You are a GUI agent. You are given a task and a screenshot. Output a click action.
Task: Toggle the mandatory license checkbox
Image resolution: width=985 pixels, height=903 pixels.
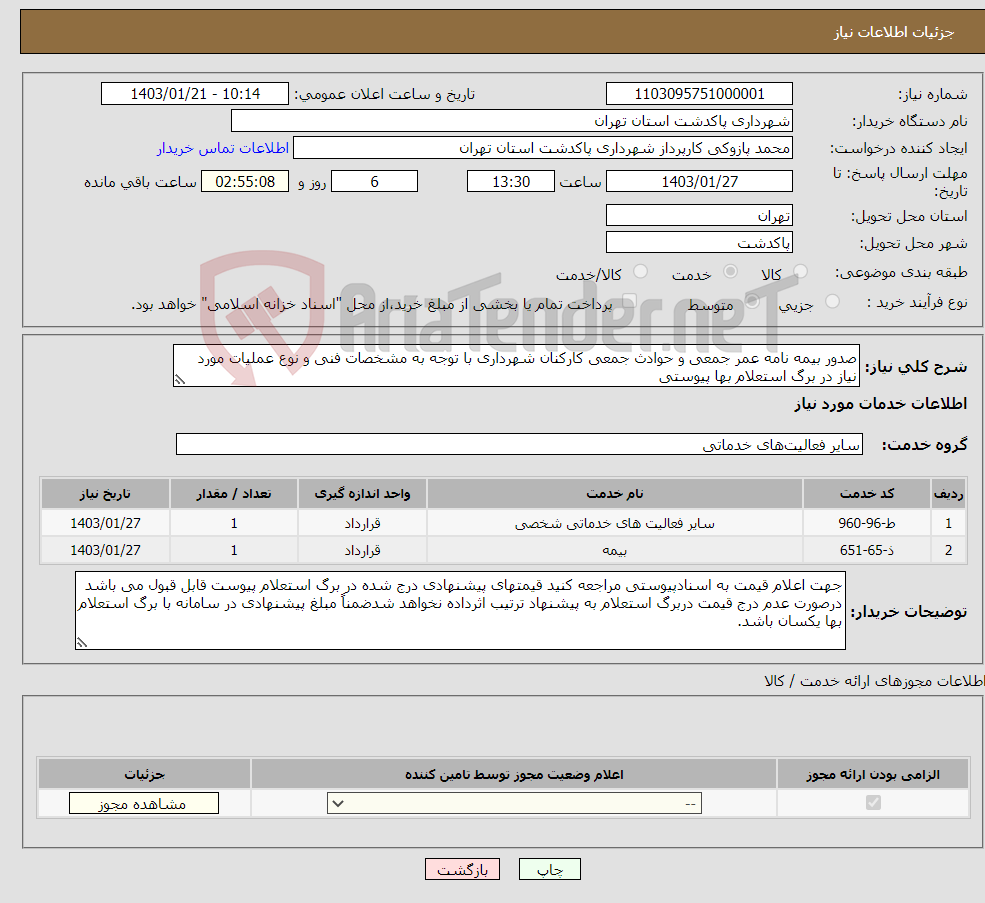(x=873, y=802)
